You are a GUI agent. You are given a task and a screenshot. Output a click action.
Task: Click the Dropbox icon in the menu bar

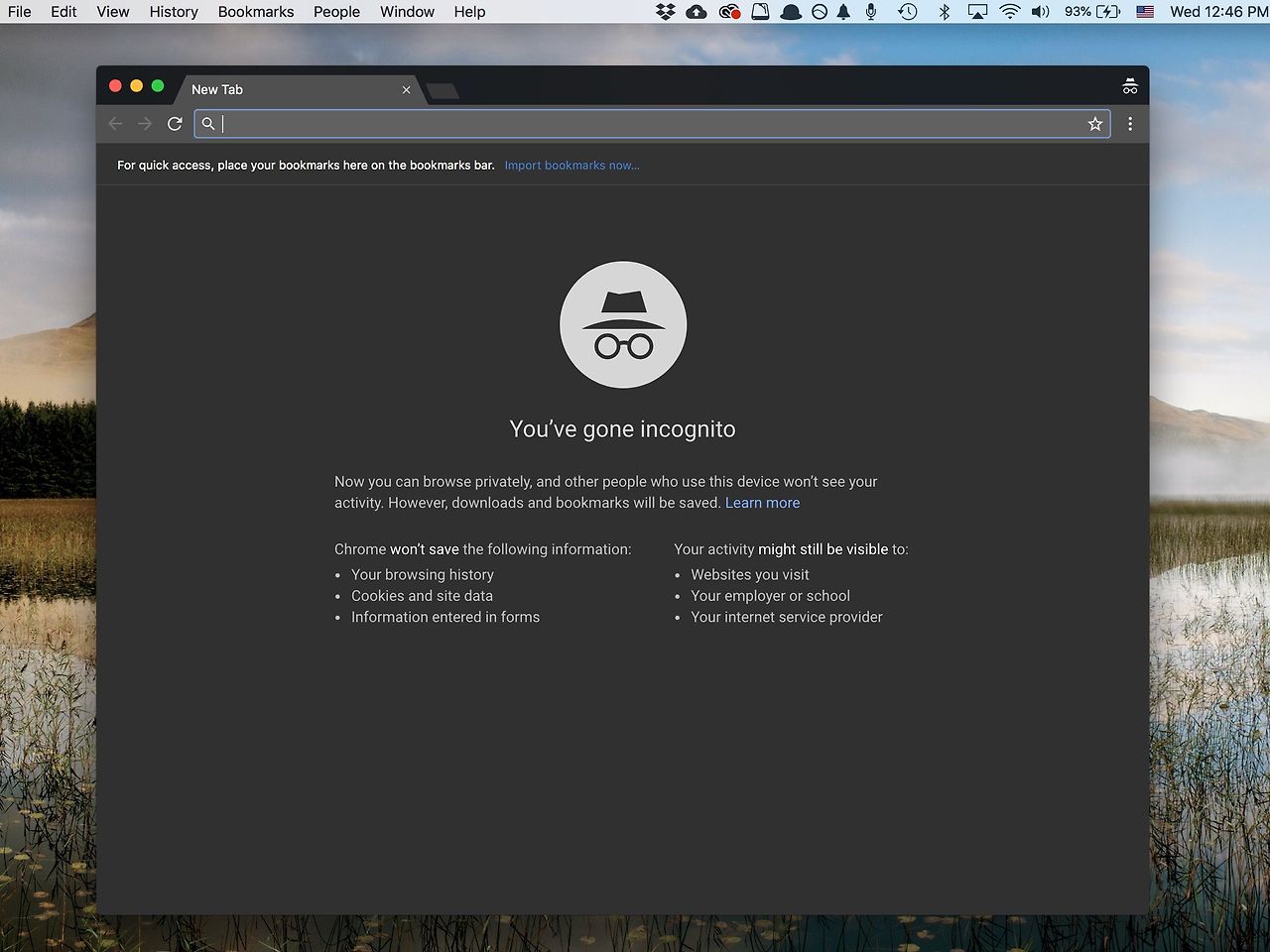(666, 12)
